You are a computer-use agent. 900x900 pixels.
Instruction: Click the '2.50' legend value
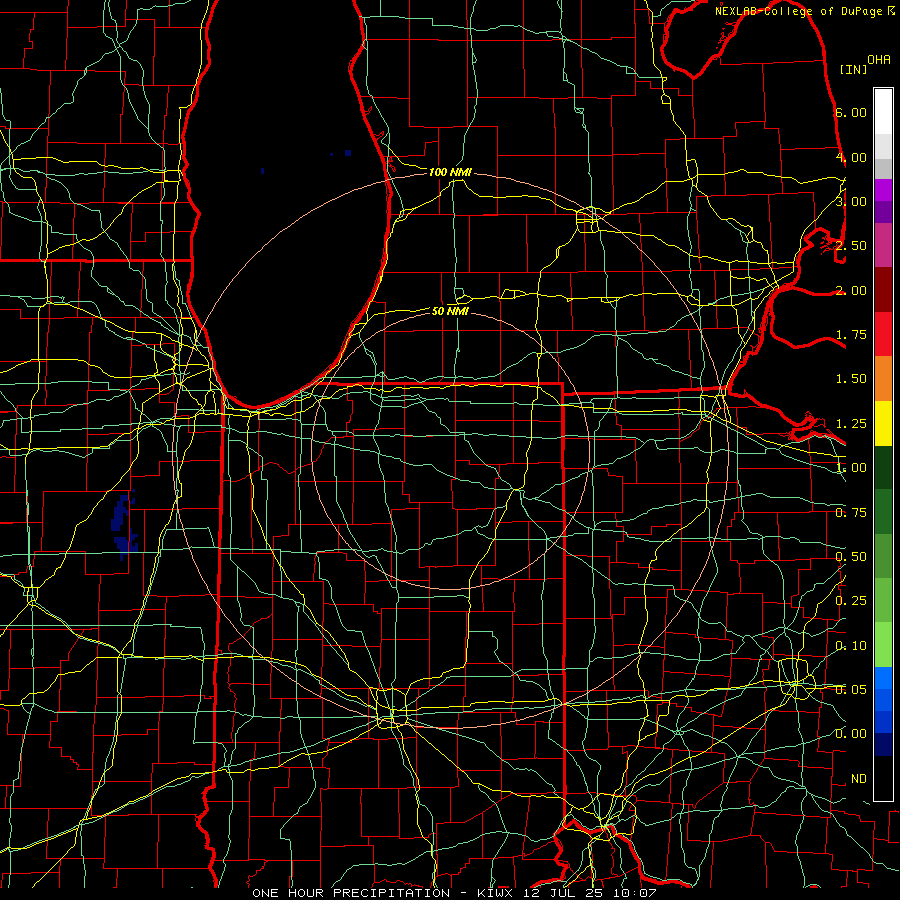(x=851, y=246)
